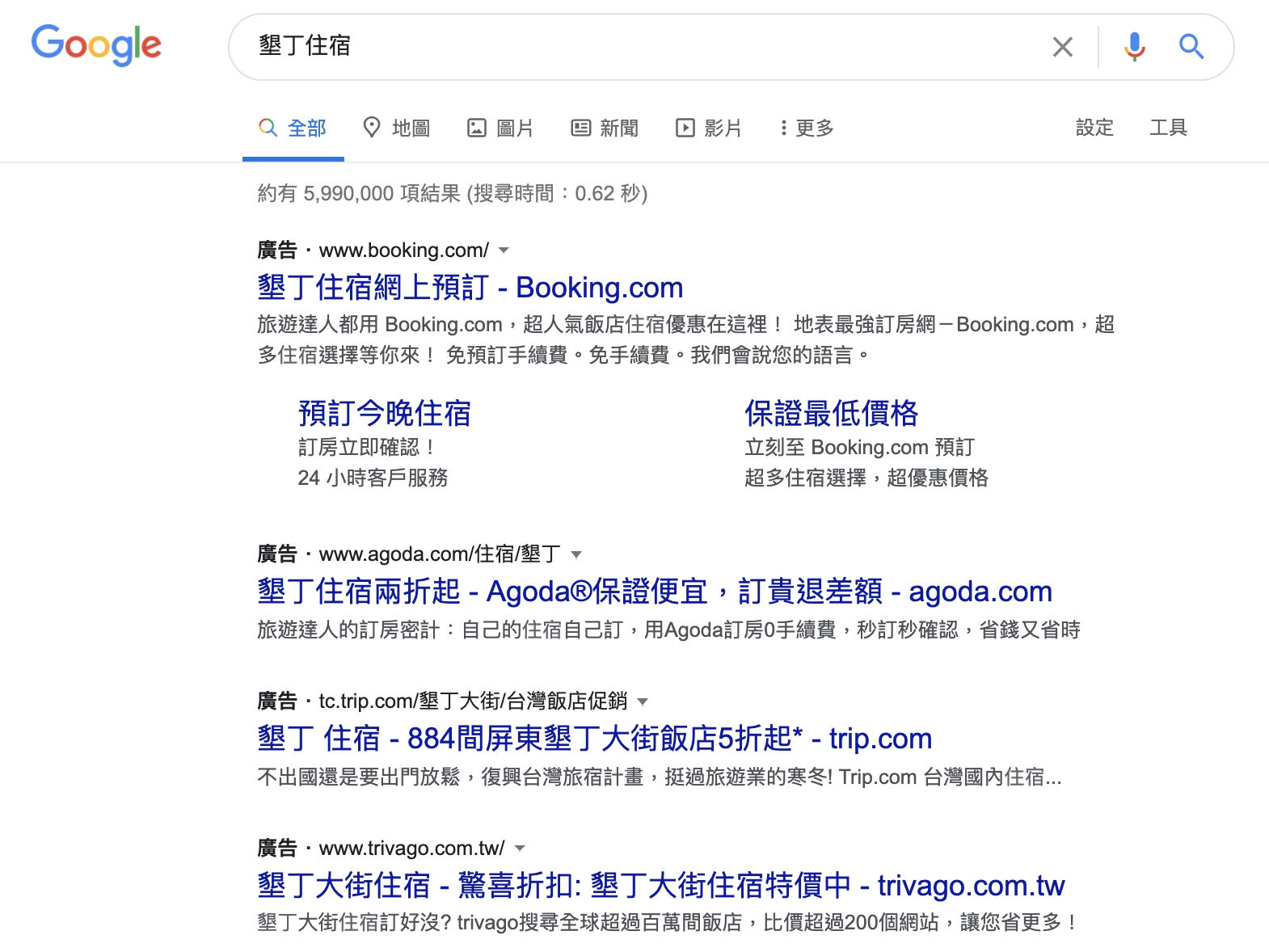Image resolution: width=1269 pixels, height=952 pixels.
Task: Open 墾丁住宿網上預訂 - Booking.com link
Action: tap(470, 288)
